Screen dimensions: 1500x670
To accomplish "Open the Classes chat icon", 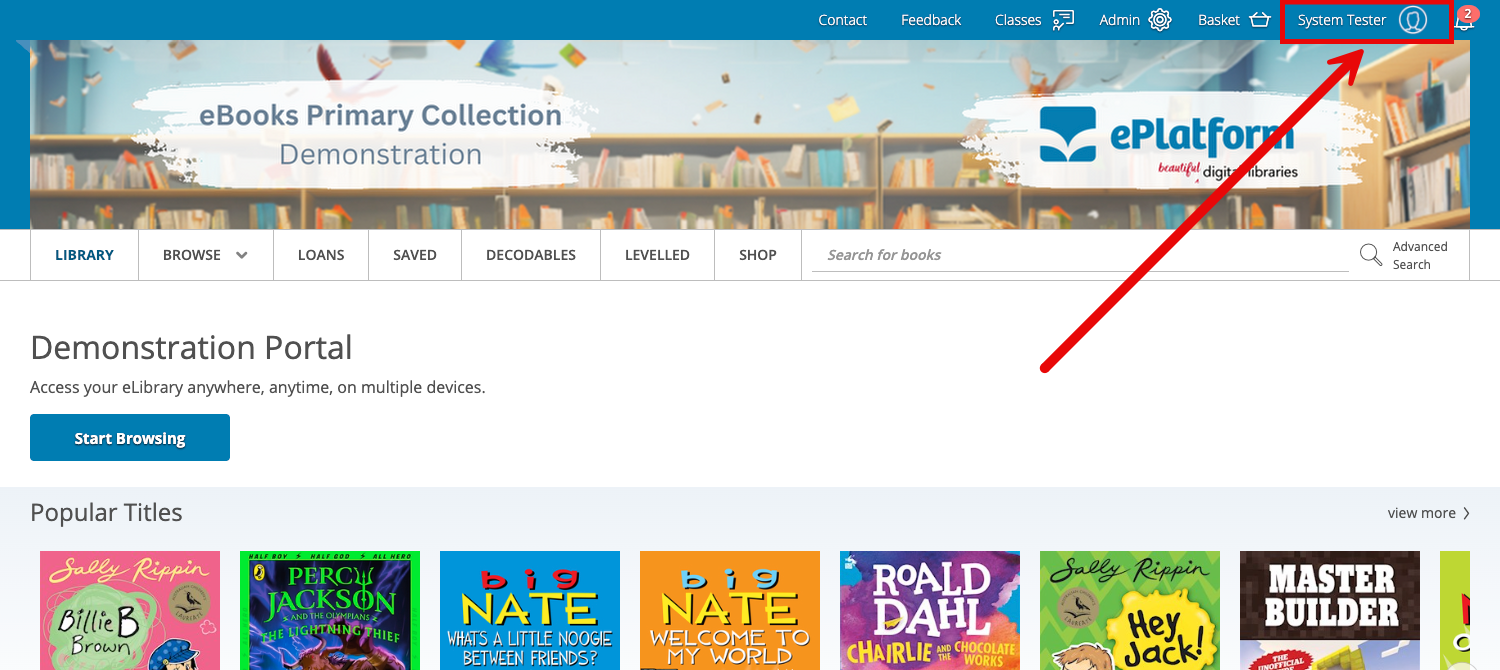I will point(1063,20).
